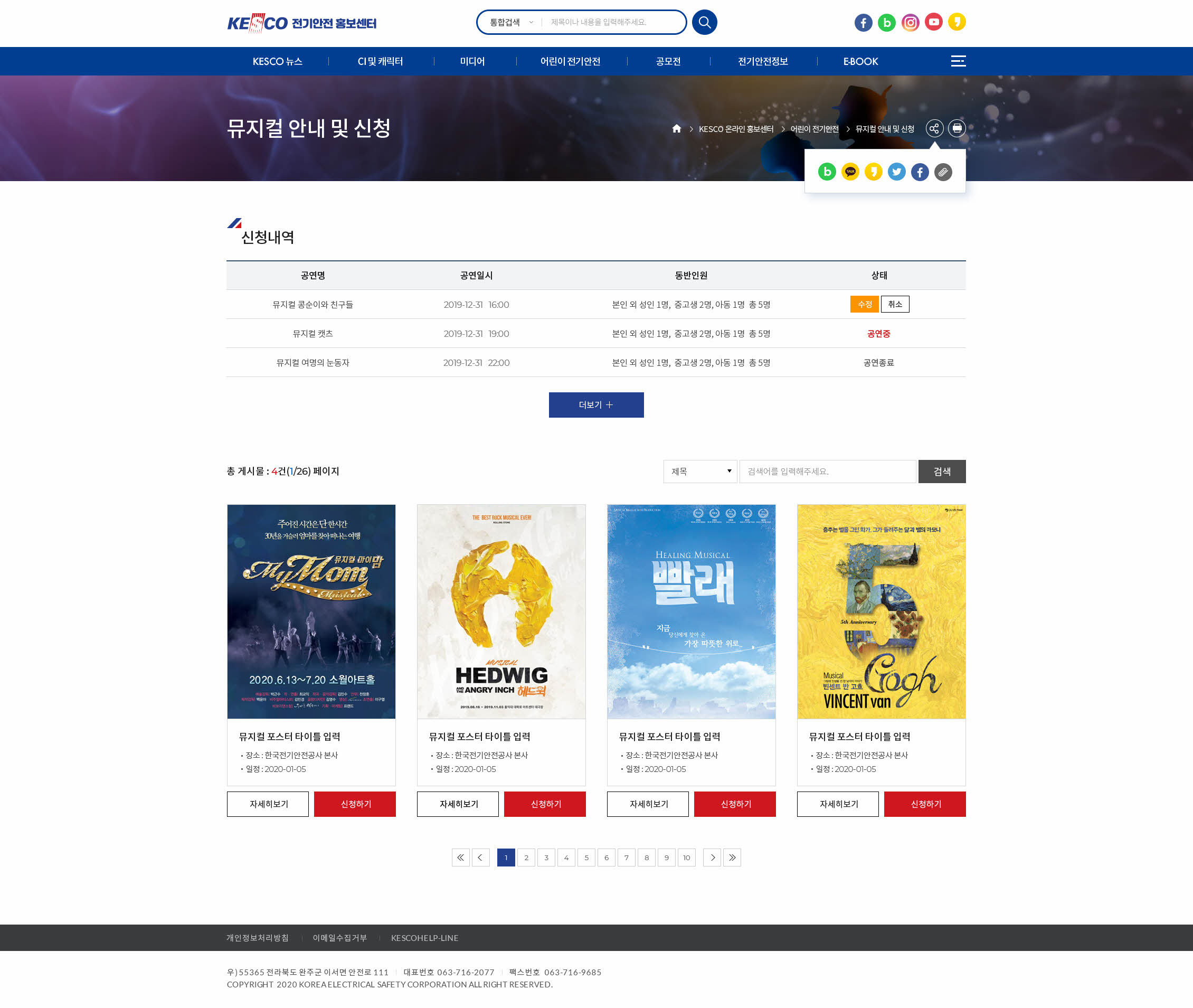Click the orange 수정 button
The height and width of the screenshot is (1008, 1193).
click(864, 304)
